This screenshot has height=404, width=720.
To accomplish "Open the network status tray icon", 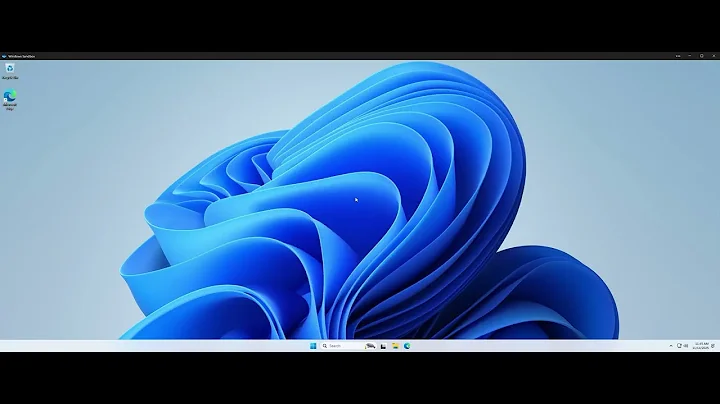I will click(679, 346).
